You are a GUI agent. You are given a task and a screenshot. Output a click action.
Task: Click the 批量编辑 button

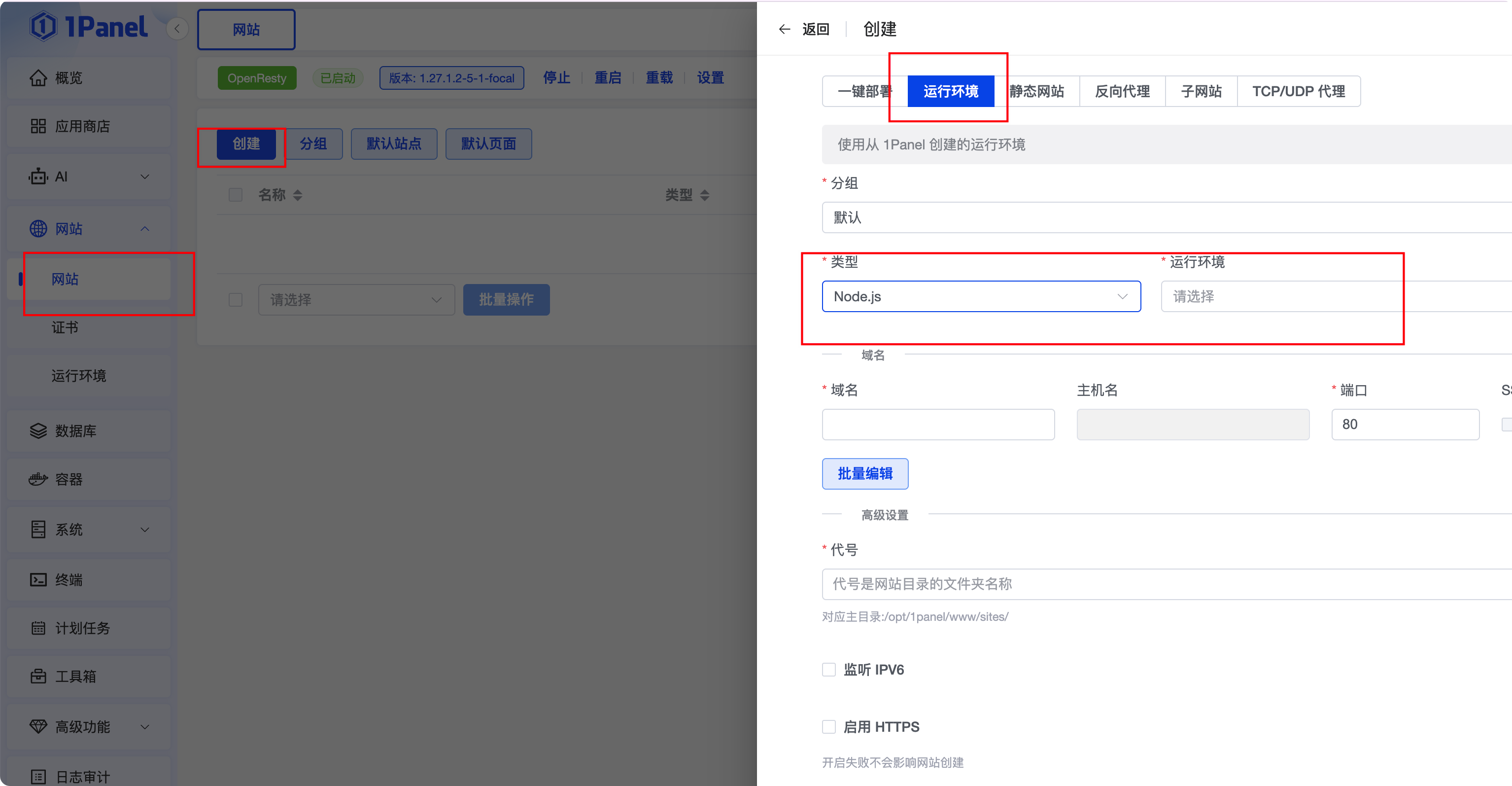(x=864, y=473)
